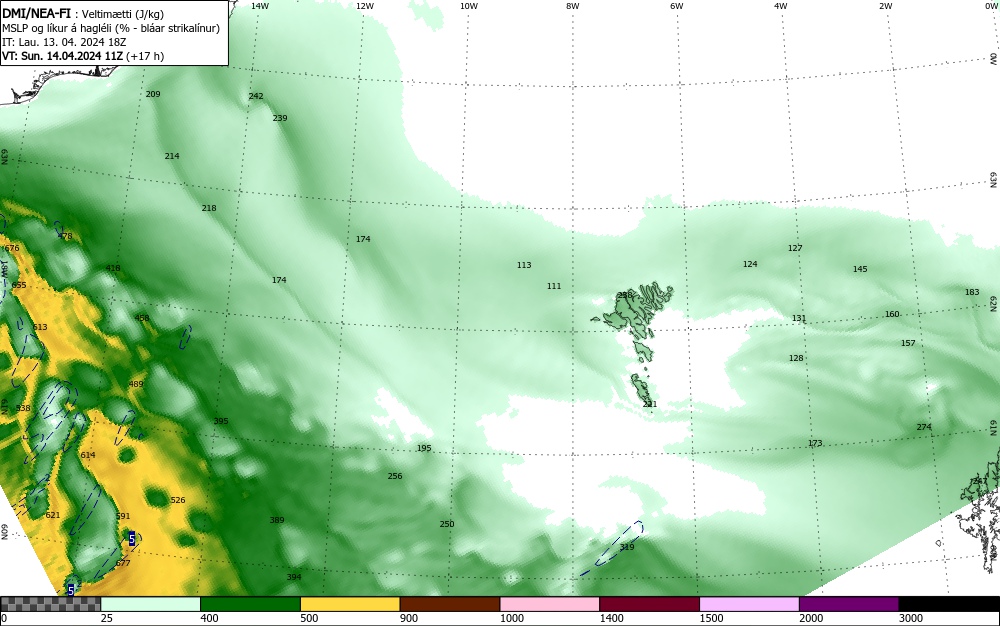The width and height of the screenshot is (1000, 626).
Task: Pick the light purple 1500–2000 legend swatch
Action: 749,604
